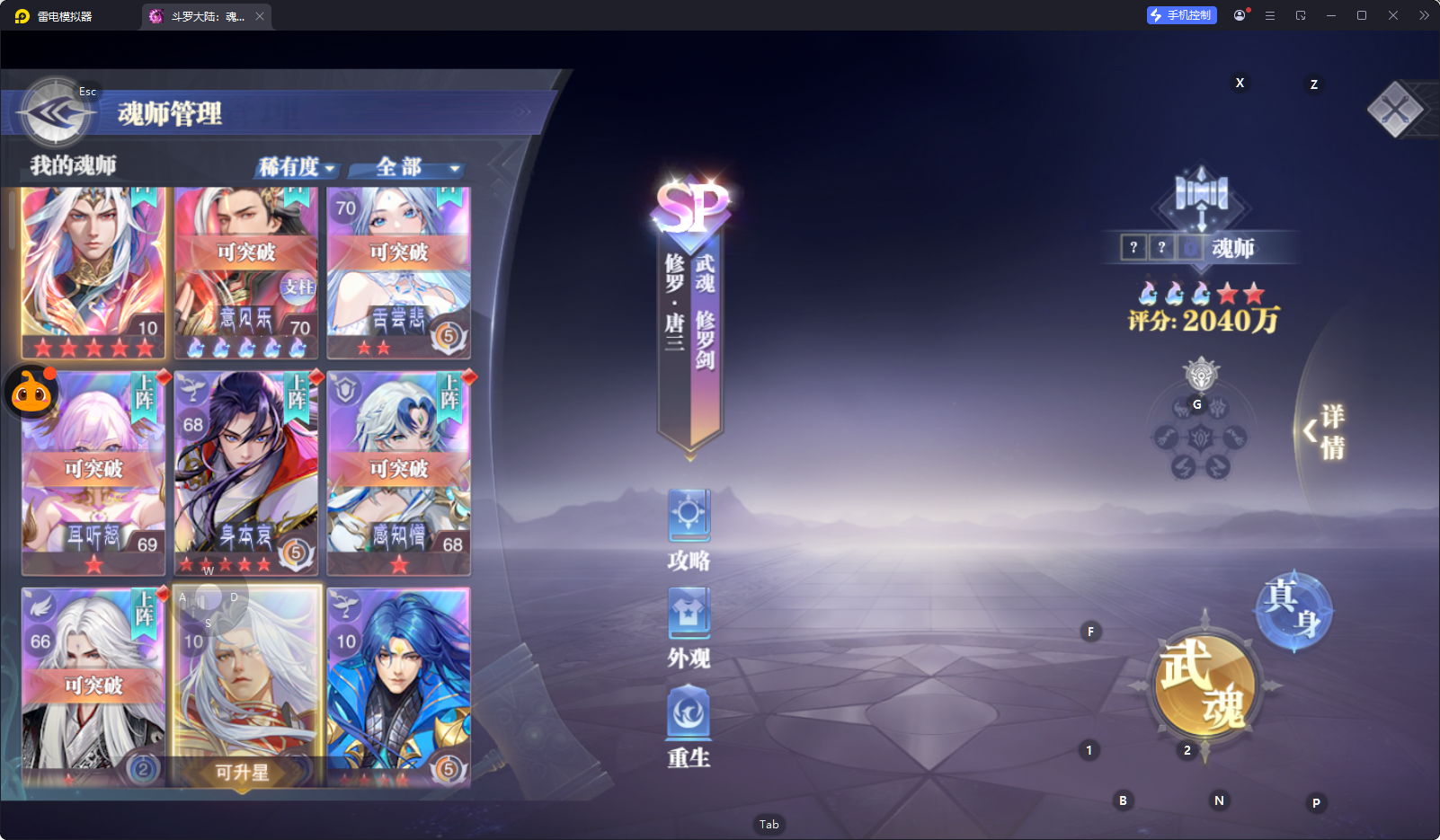Open the 攻略 strategy guide icon
This screenshot has width=1440, height=840.
(689, 530)
